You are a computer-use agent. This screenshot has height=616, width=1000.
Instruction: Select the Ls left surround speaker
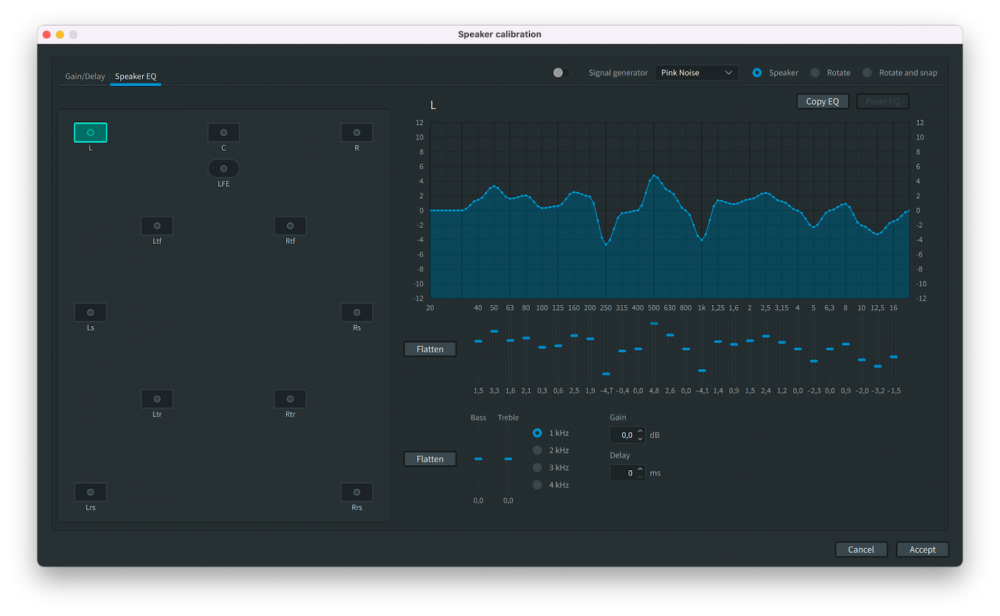(90, 312)
